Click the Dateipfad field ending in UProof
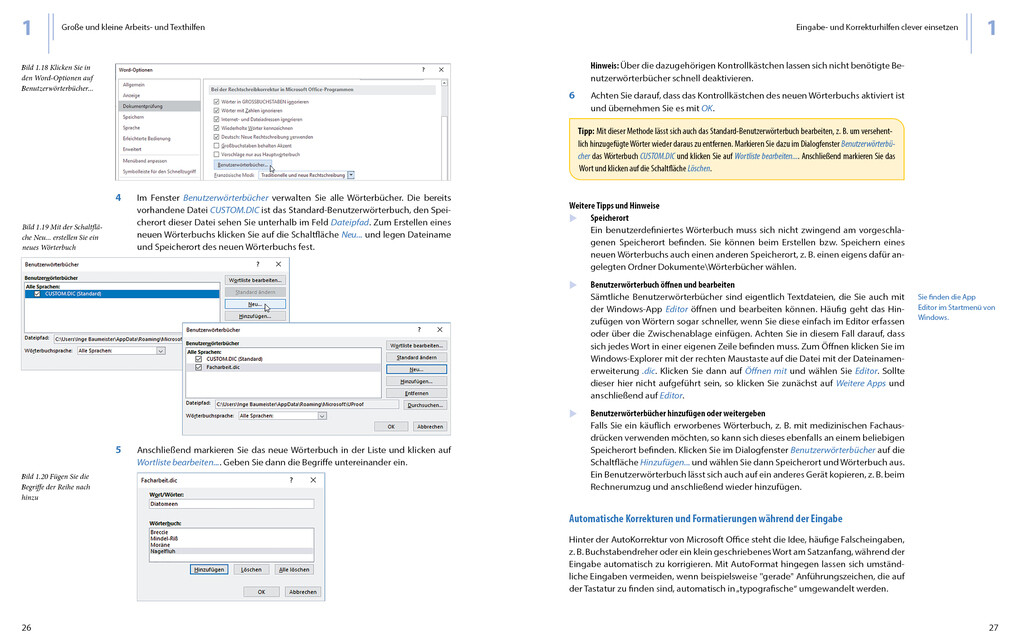The height and width of the screenshot is (644, 1020). tap(306, 404)
